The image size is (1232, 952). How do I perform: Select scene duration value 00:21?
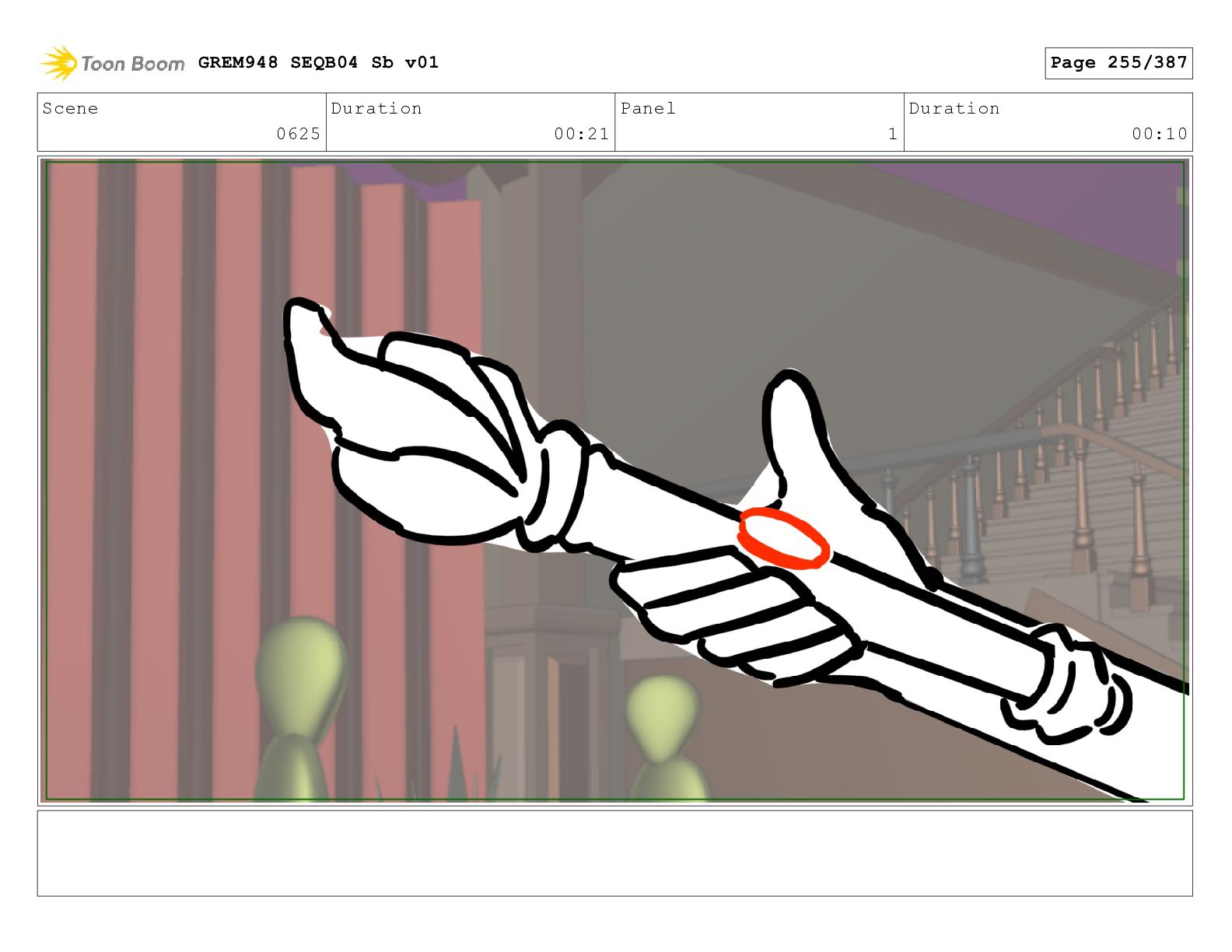pyautogui.click(x=582, y=134)
